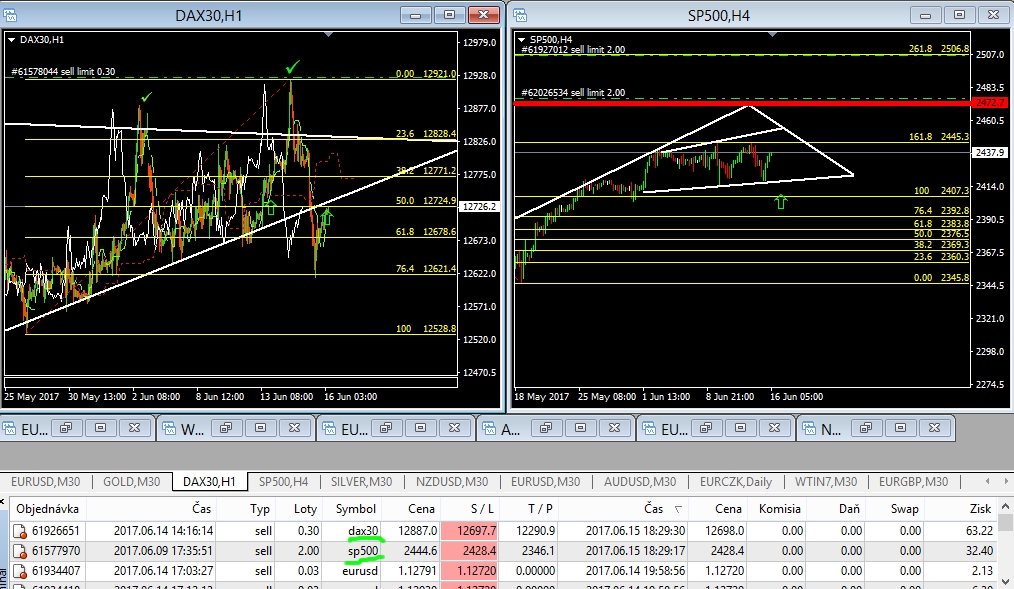This screenshot has width=1014, height=589.
Task: Click the SP500,H4 window chart icon
Action: click(520, 15)
